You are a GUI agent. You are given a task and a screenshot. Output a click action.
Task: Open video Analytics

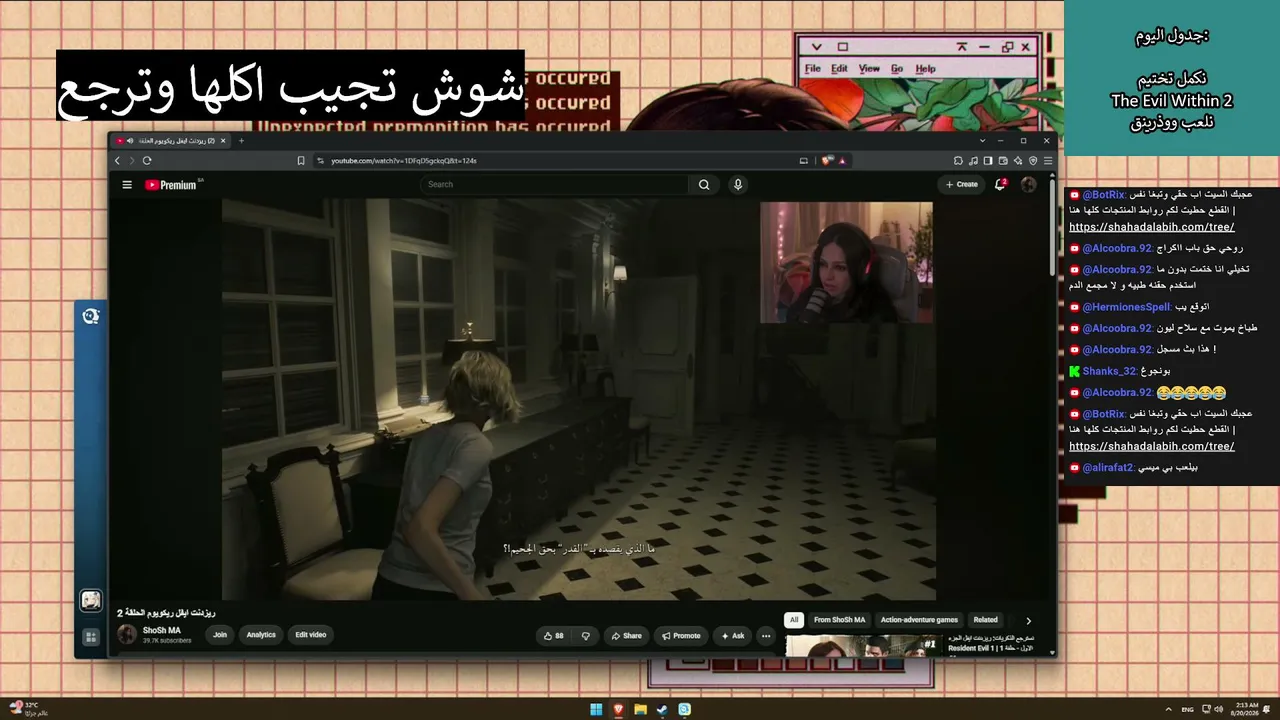pos(261,635)
